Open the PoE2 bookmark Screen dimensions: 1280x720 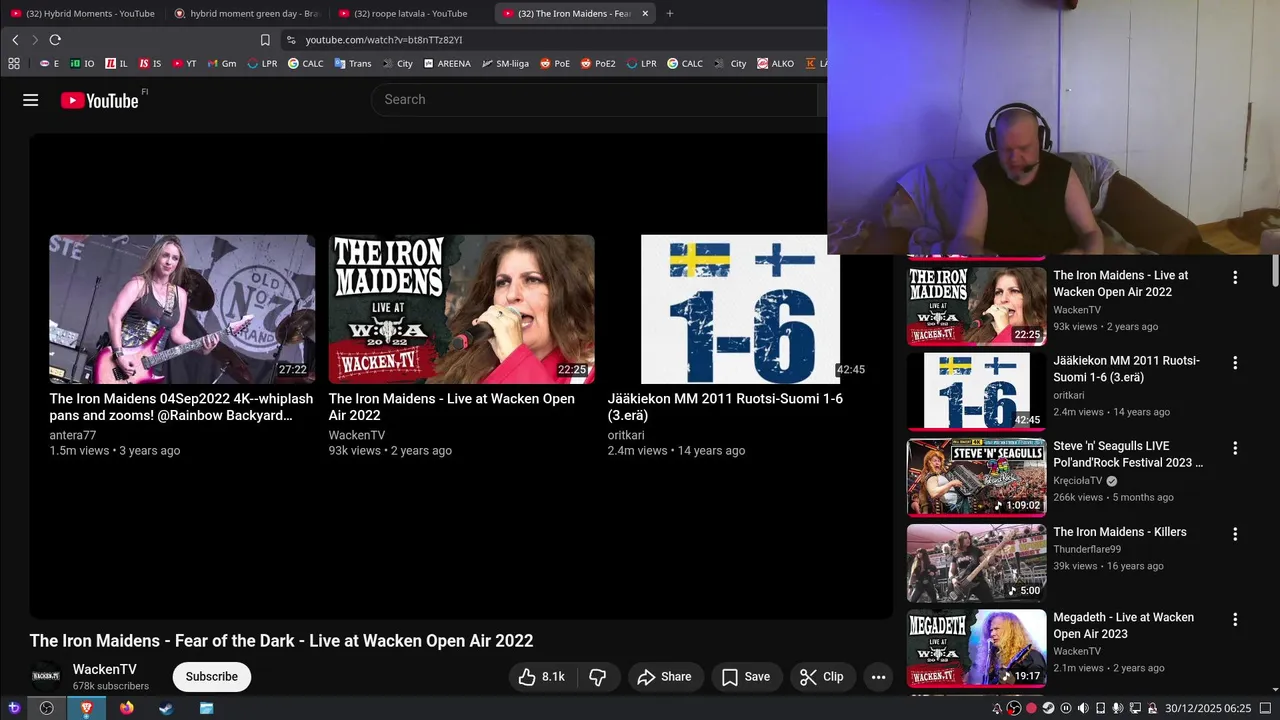(x=599, y=63)
